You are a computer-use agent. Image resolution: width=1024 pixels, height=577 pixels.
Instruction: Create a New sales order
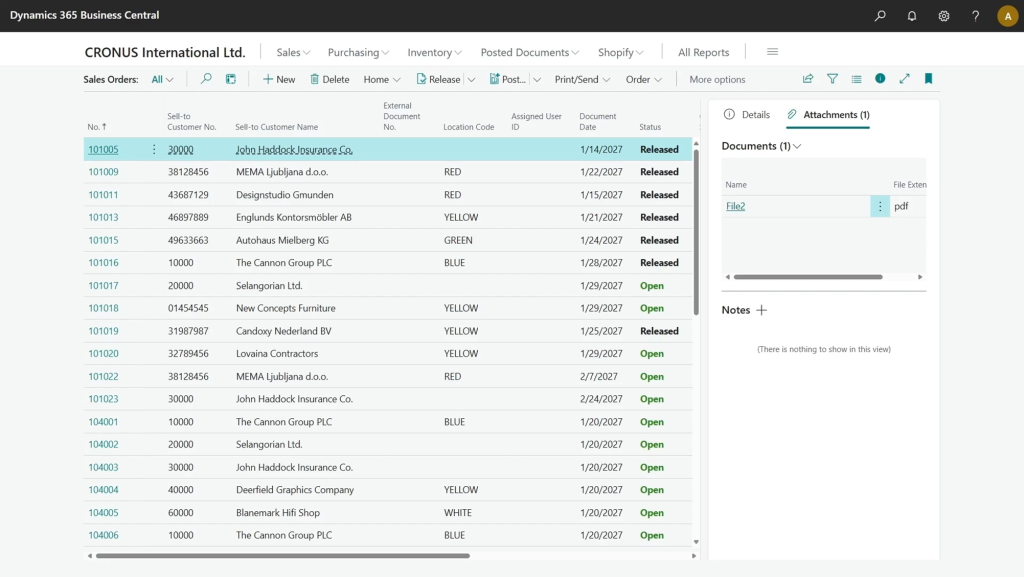pyautogui.click(x=279, y=79)
